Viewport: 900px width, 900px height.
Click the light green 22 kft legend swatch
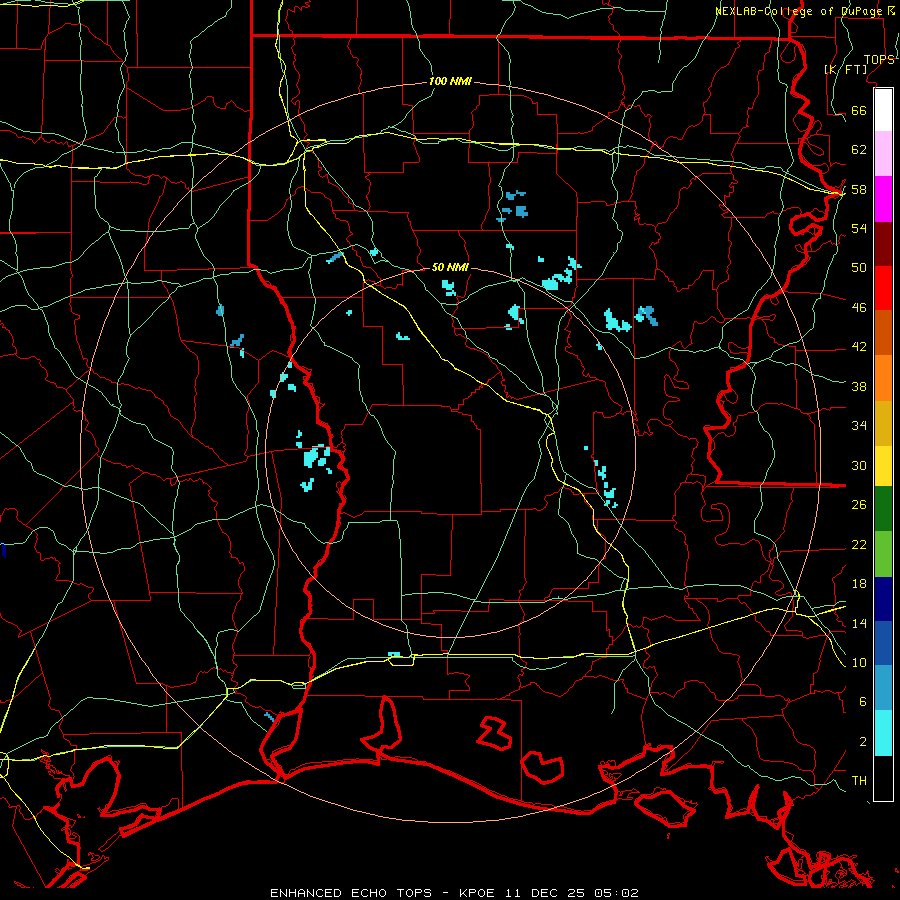[x=883, y=554]
